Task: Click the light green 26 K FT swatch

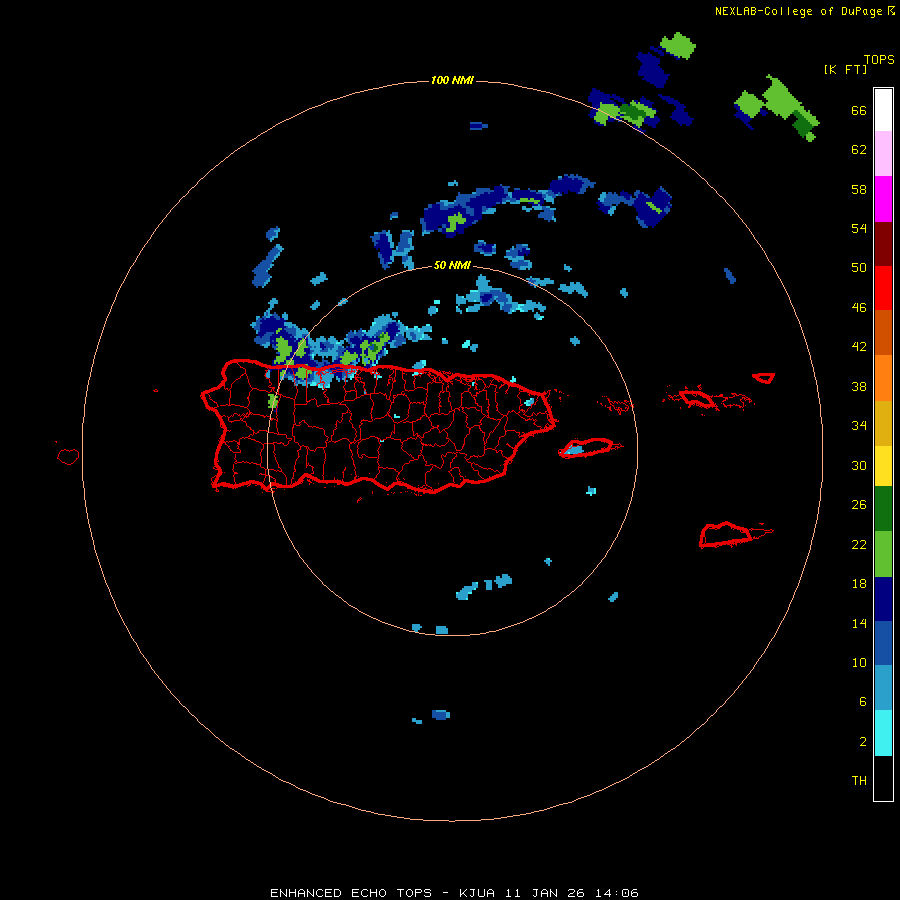Action: (x=883, y=554)
